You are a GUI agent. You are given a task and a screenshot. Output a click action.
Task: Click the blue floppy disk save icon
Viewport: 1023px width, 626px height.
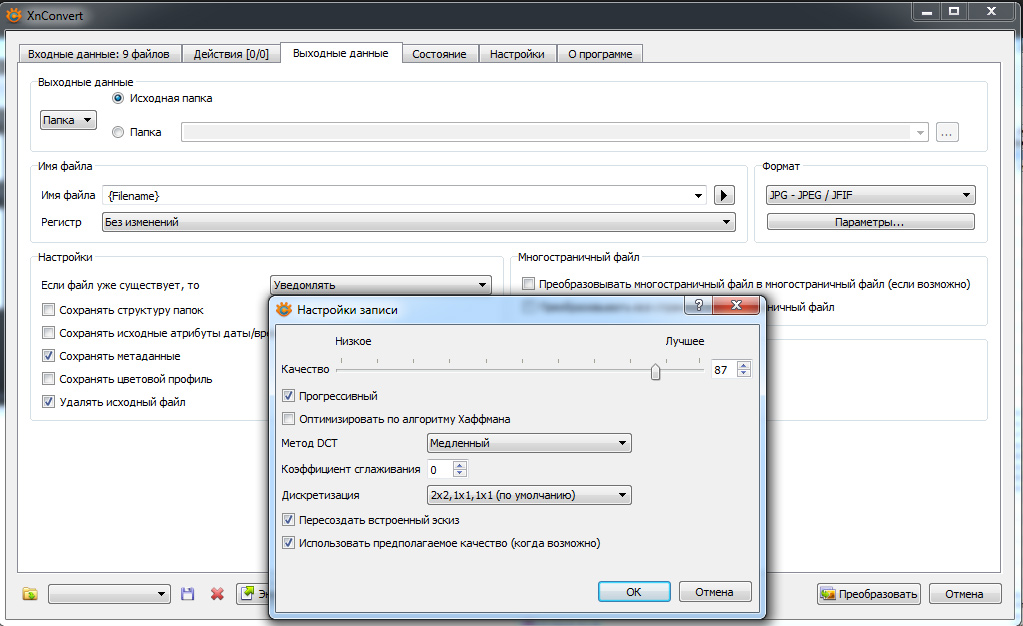click(x=187, y=594)
